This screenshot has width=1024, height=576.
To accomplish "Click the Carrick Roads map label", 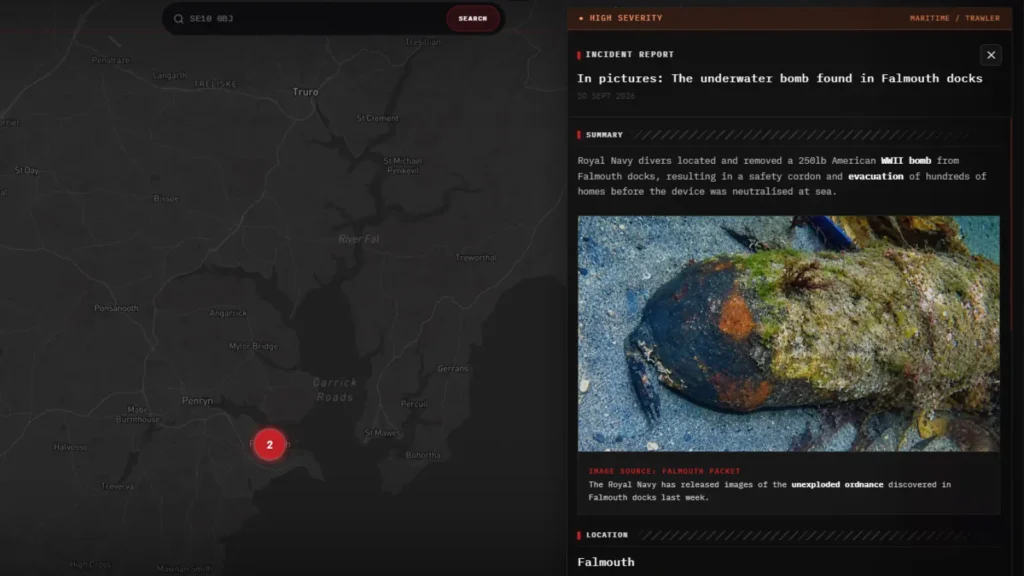I will pyautogui.click(x=334, y=390).
